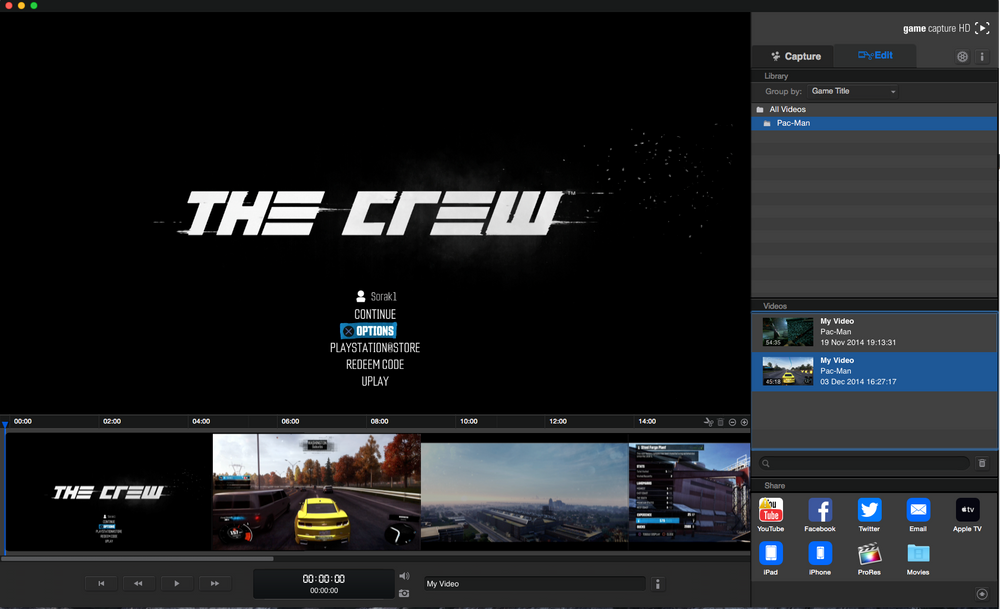The height and width of the screenshot is (609, 1000).
Task: Open video info next to title field
Action: click(x=658, y=583)
